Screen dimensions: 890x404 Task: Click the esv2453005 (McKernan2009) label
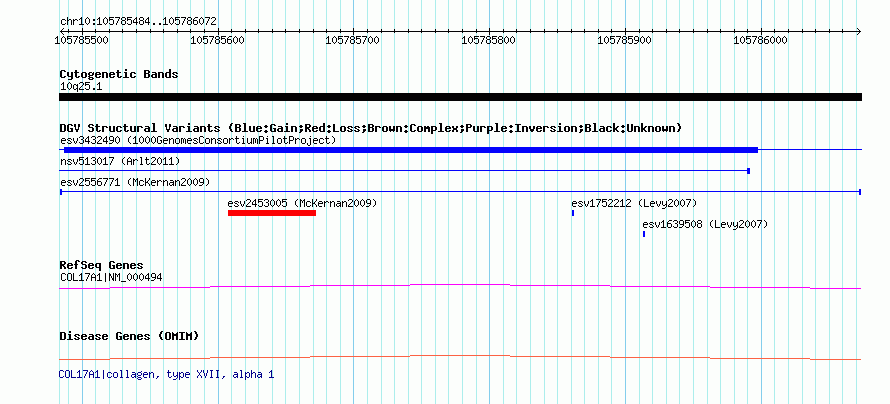coord(302,203)
